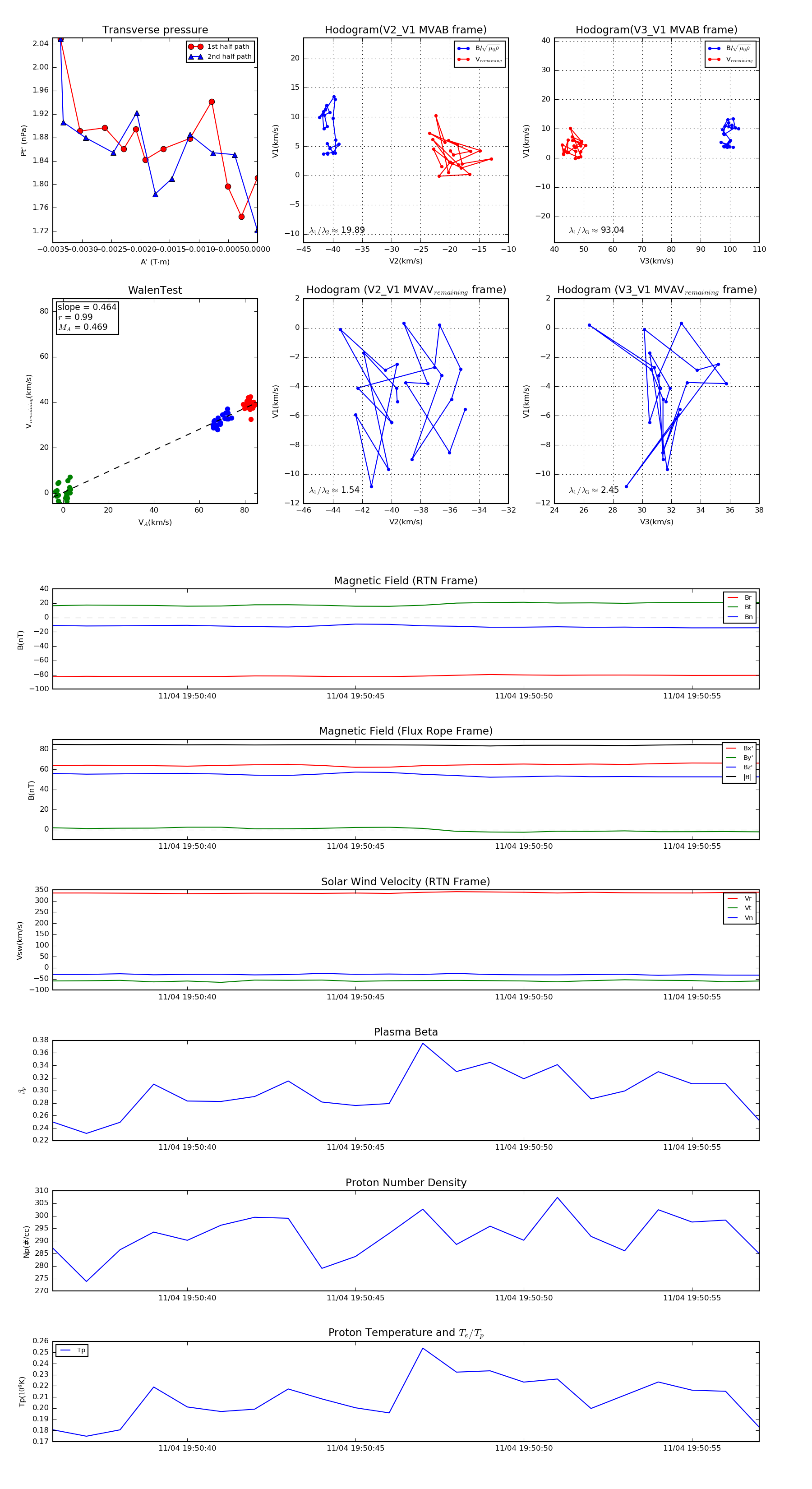Screen dimensions: 812x1489
Task: Click the 'Transverse pressure' plot title
Action: pos(155,30)
